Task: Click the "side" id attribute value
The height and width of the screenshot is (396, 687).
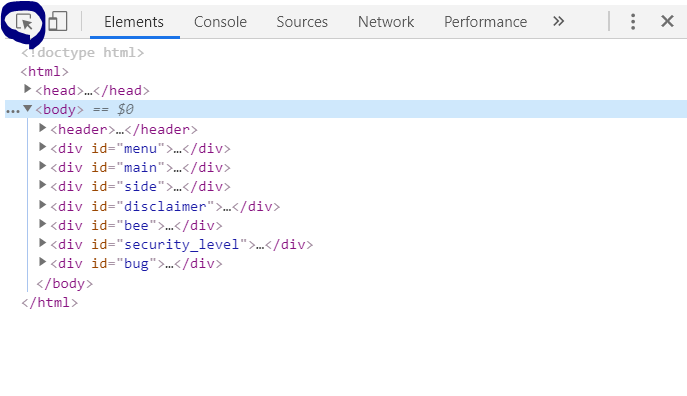Action: coord(140,187)
